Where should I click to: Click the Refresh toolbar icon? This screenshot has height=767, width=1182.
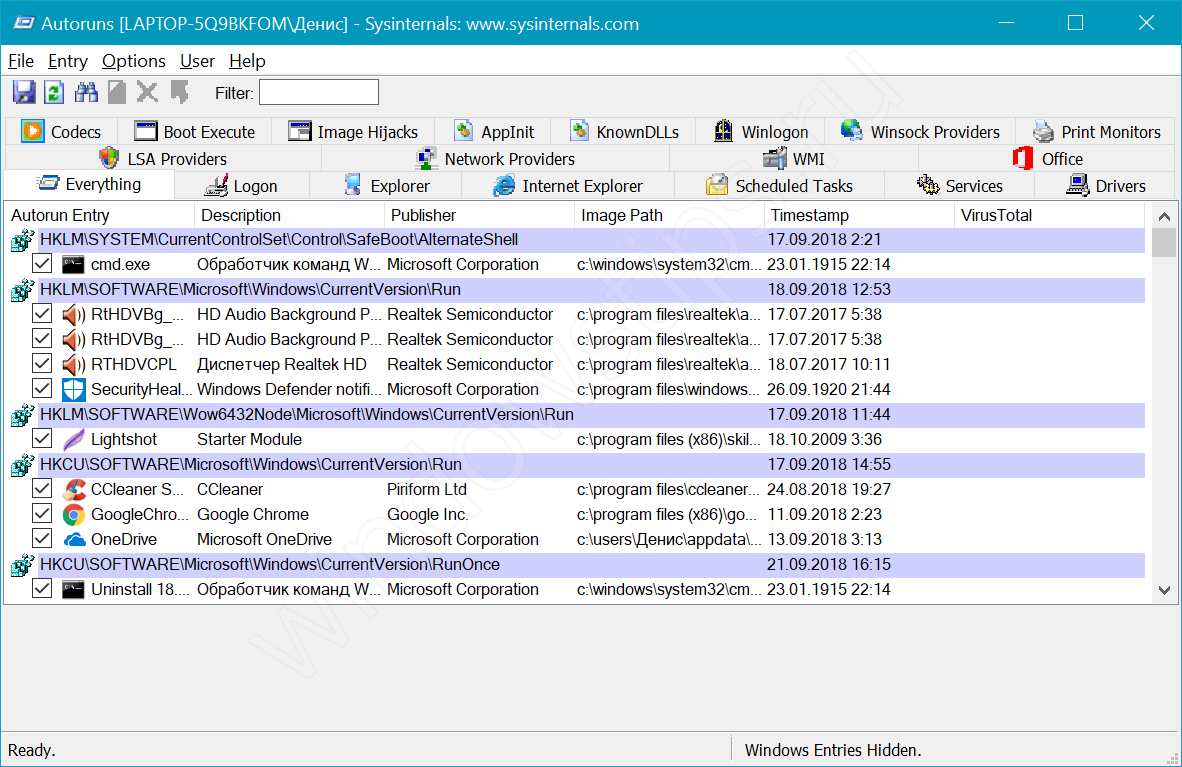point(54,93)
